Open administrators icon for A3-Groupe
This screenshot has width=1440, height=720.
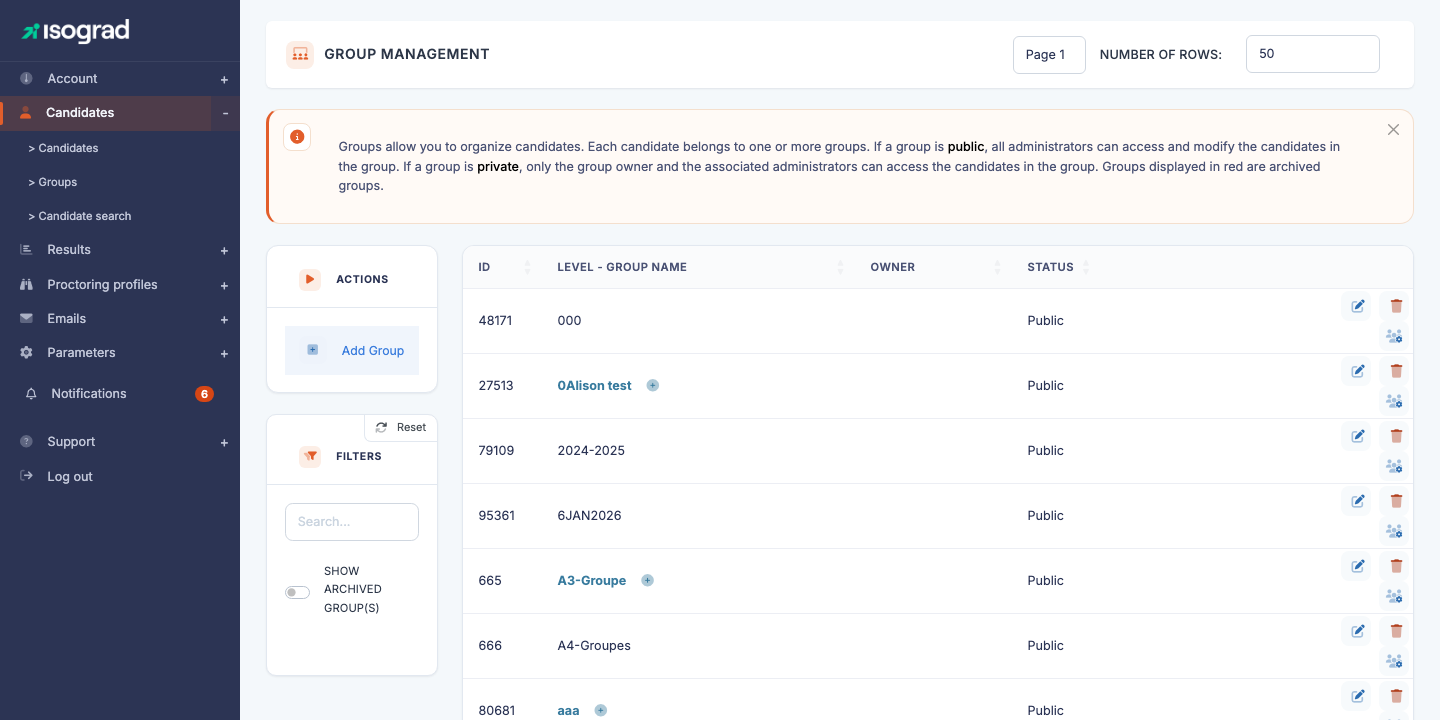[1394, 596]
